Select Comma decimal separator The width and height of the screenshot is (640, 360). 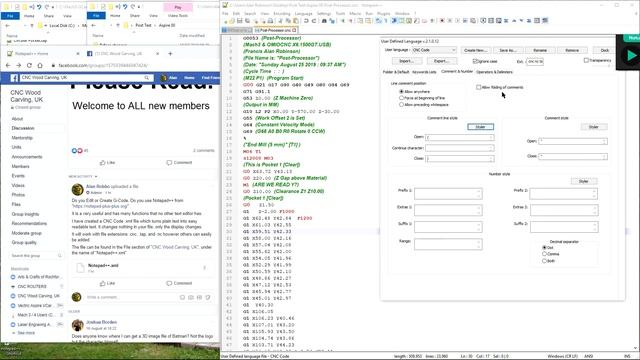point(544,254)
